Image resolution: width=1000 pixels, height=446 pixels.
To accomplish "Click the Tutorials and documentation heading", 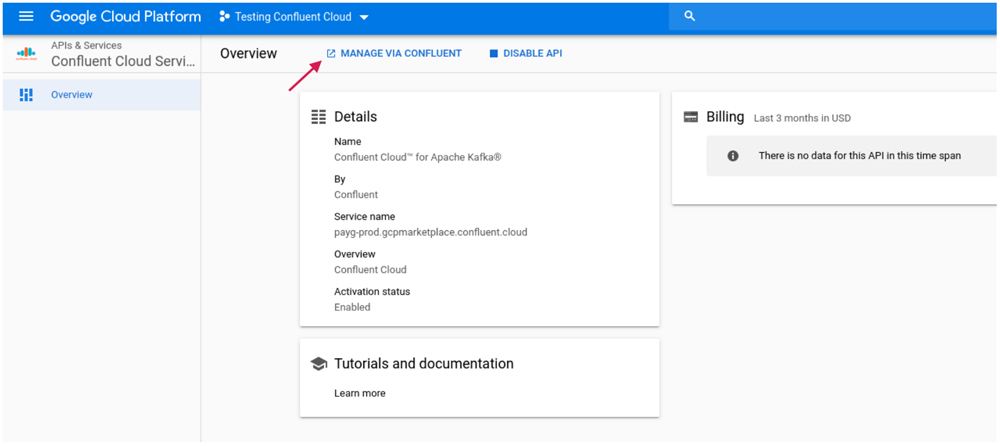I will click(x=423, y=364).
